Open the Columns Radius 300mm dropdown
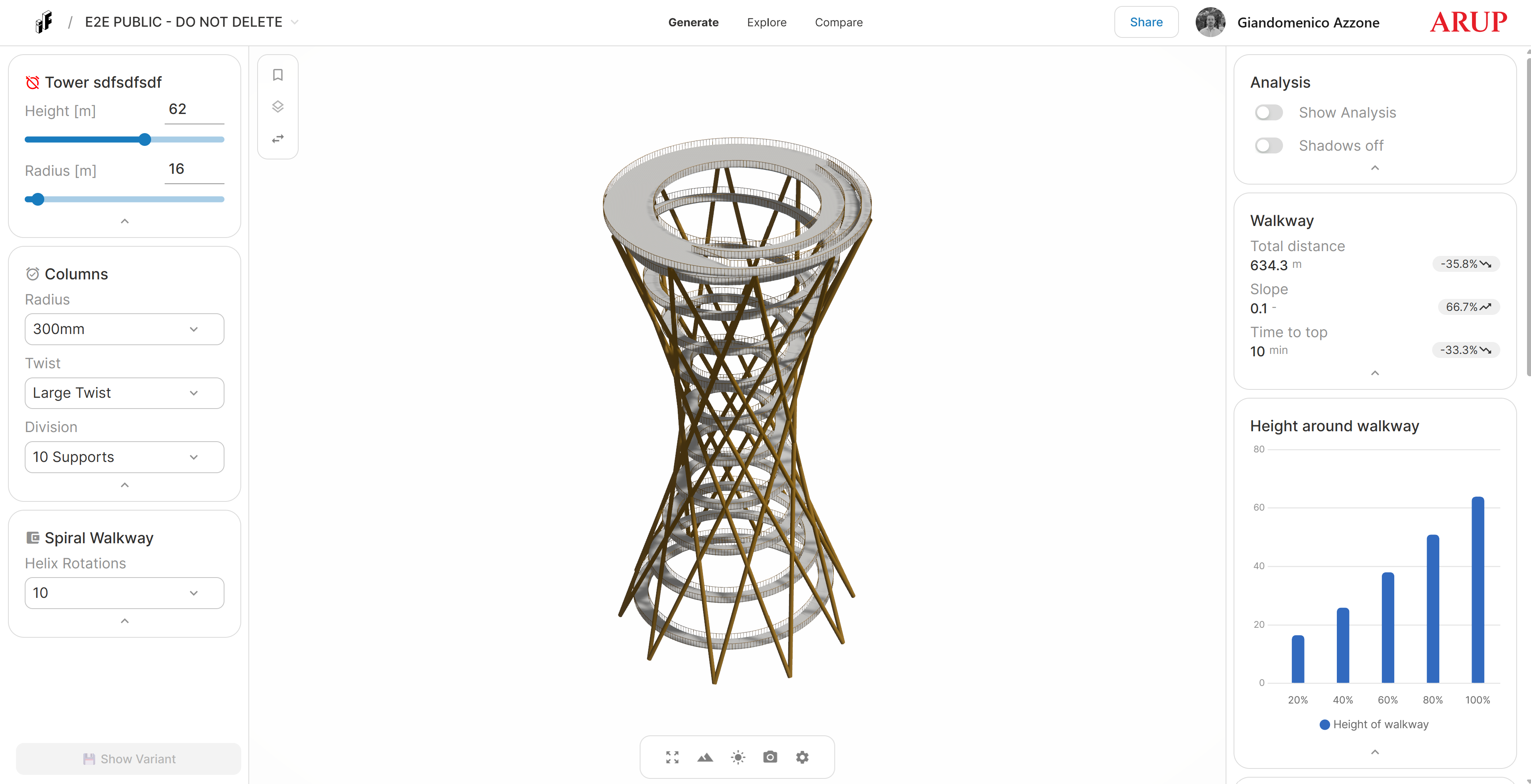This screenshot has width=1531, height=784. click(x=124, y=329)
